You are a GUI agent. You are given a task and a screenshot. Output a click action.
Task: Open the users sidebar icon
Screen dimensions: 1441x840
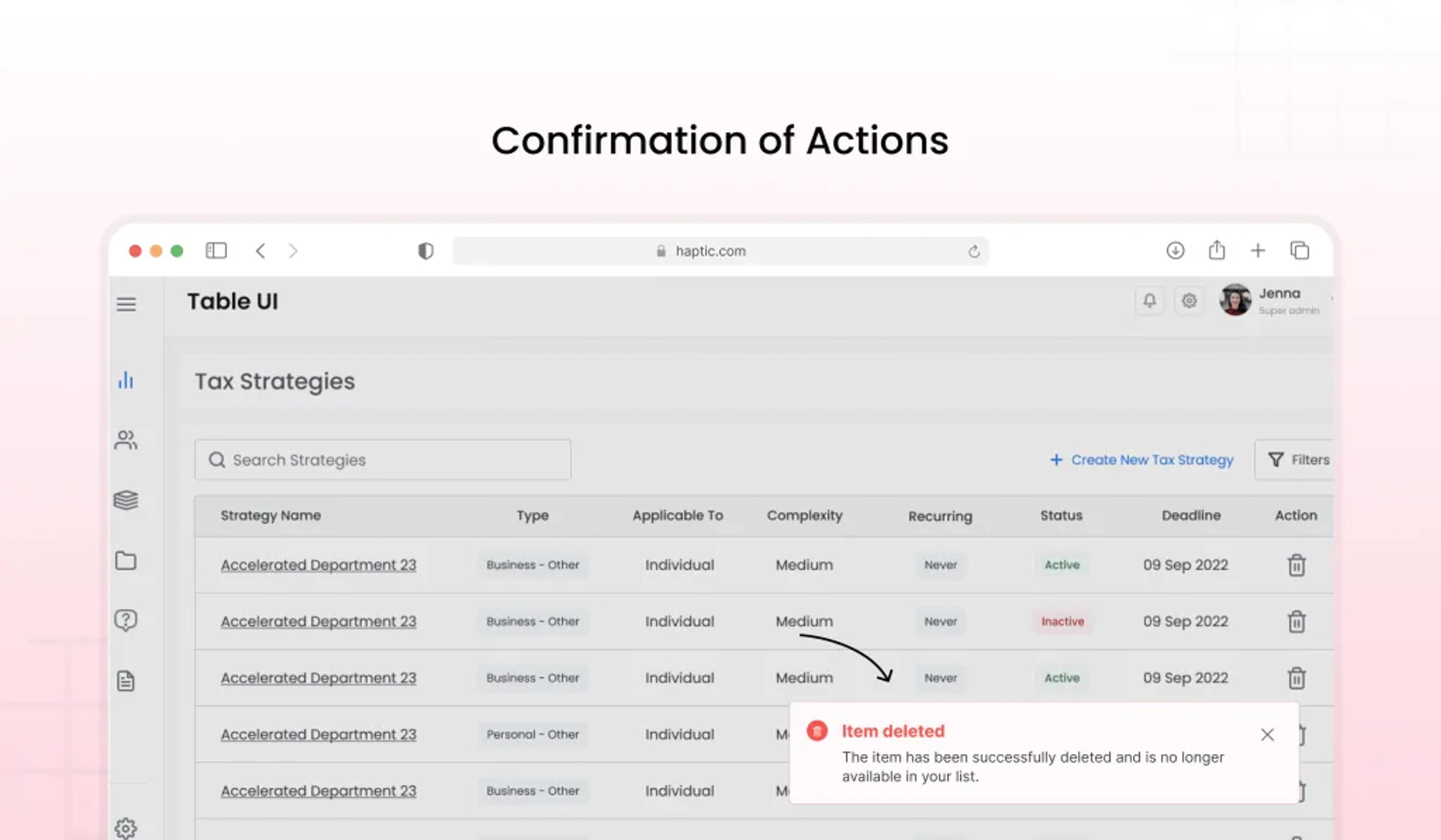tap(126, 440)
